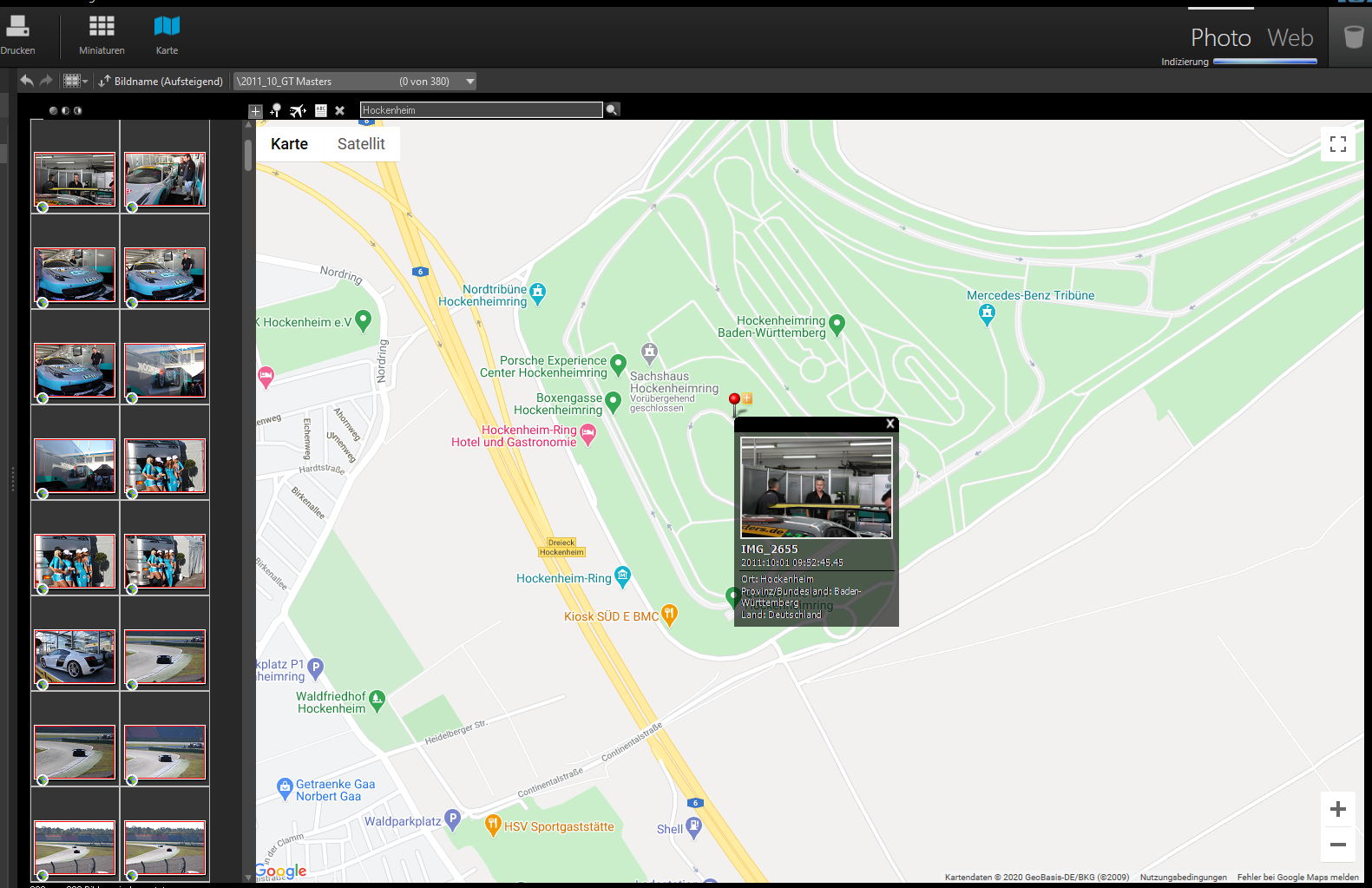Click the HSV Sportgaststätte map label
The width and height of the screenshot is (1372, 888).
[559, 826]
